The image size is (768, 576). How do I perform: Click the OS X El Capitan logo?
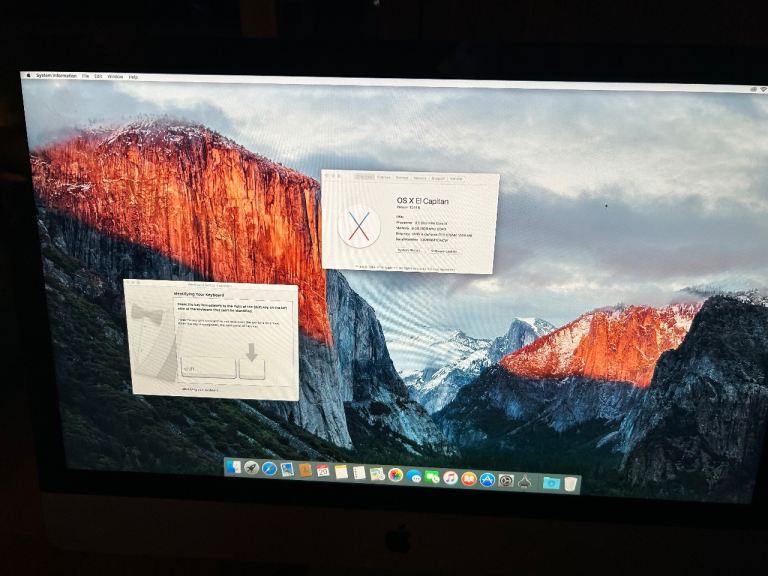click(358, 225)
